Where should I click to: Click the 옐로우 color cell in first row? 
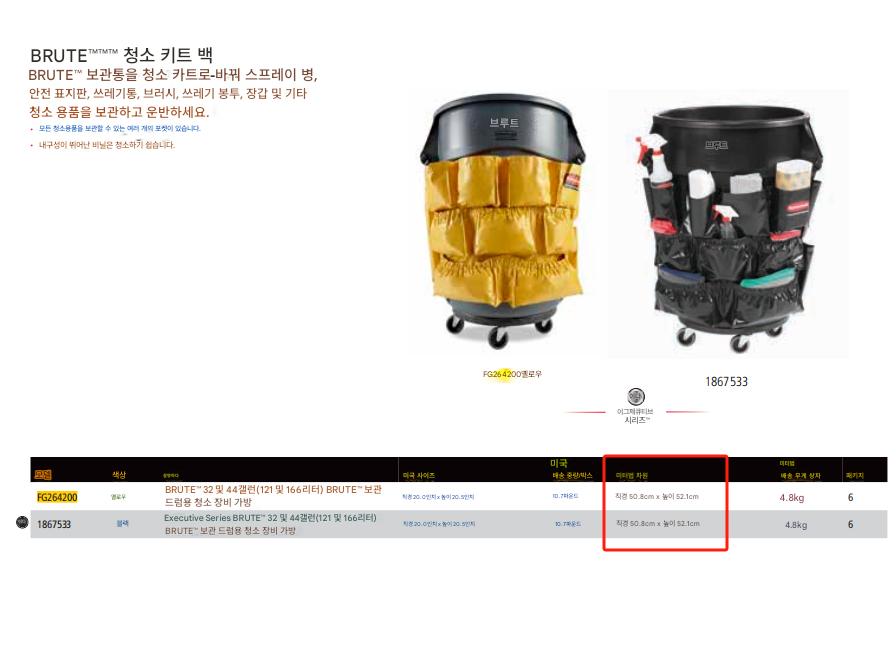(x=118, y=497)
